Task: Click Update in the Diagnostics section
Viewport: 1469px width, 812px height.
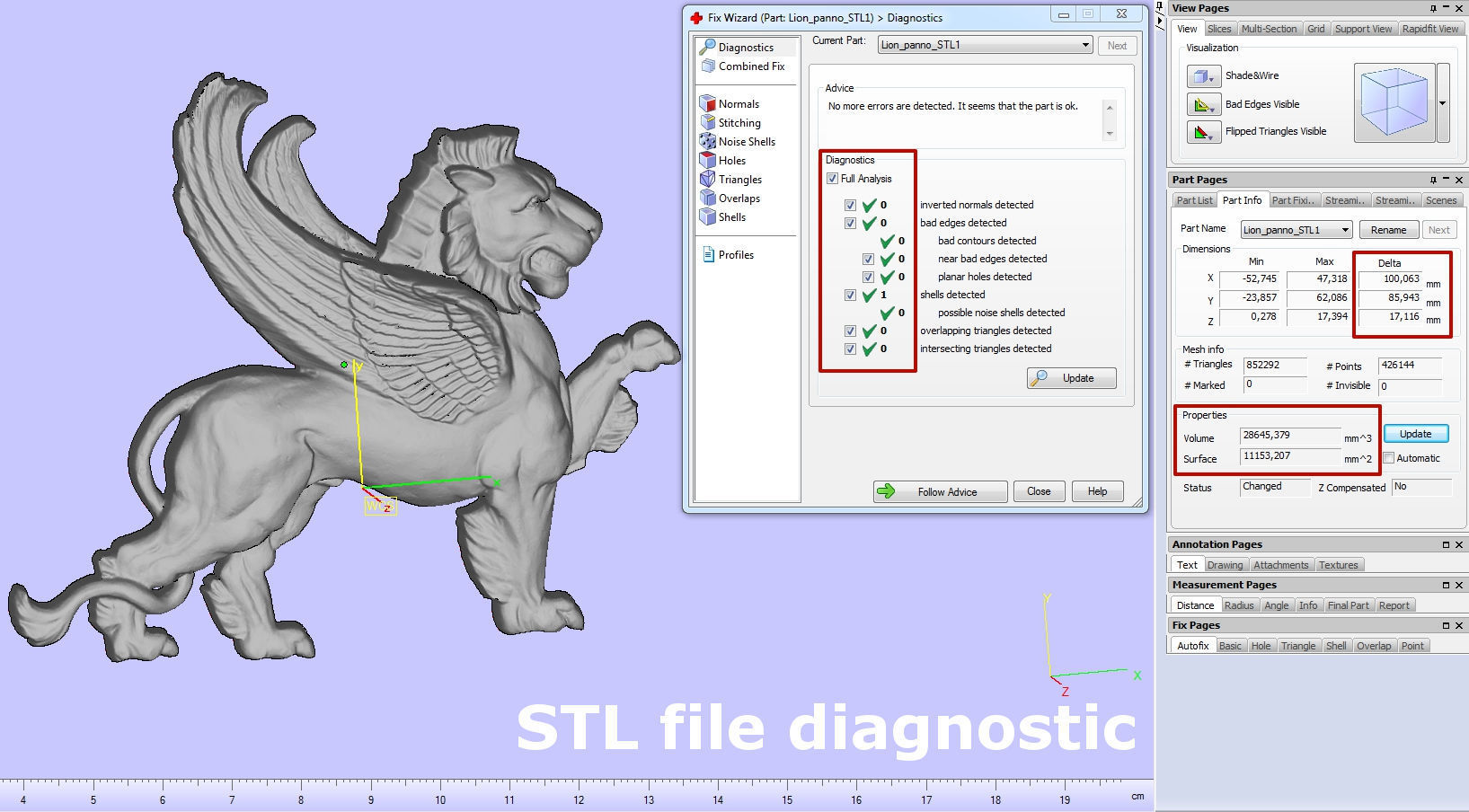Action: (x=1072, y=378)
